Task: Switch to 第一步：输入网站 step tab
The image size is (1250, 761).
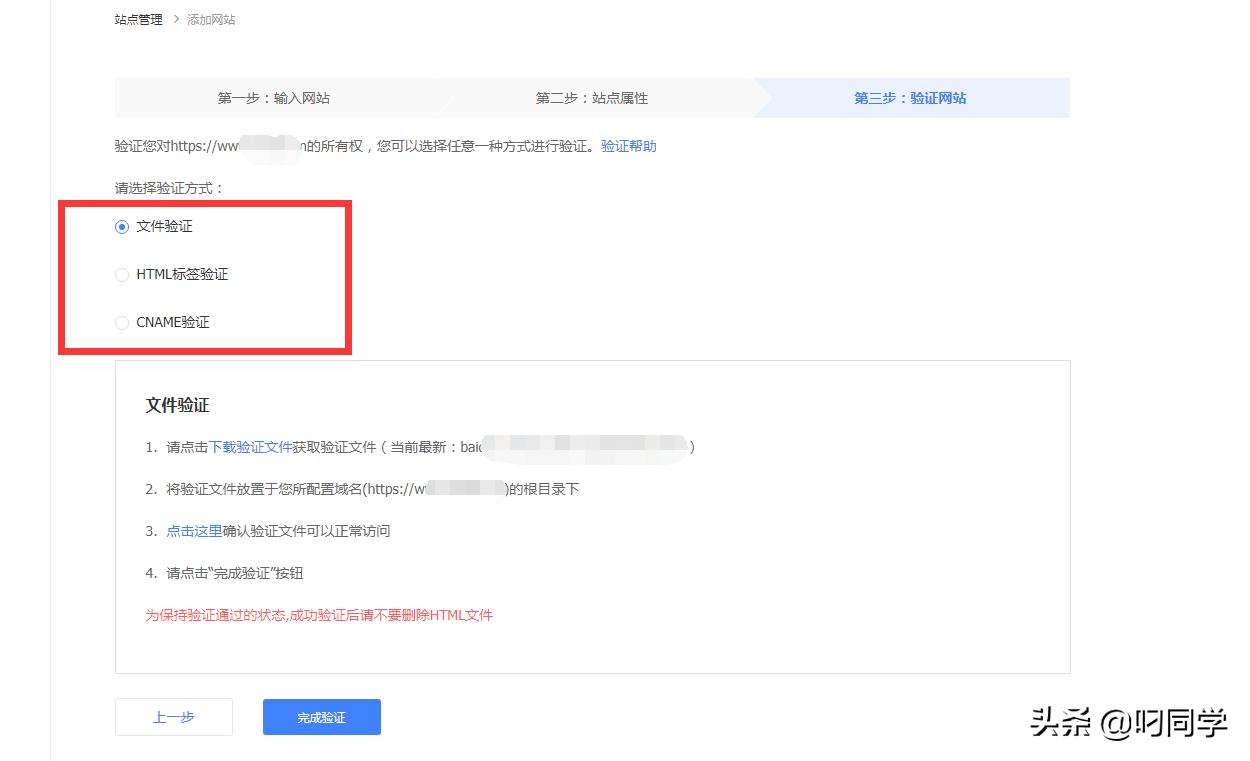Action: click(276, 98)
